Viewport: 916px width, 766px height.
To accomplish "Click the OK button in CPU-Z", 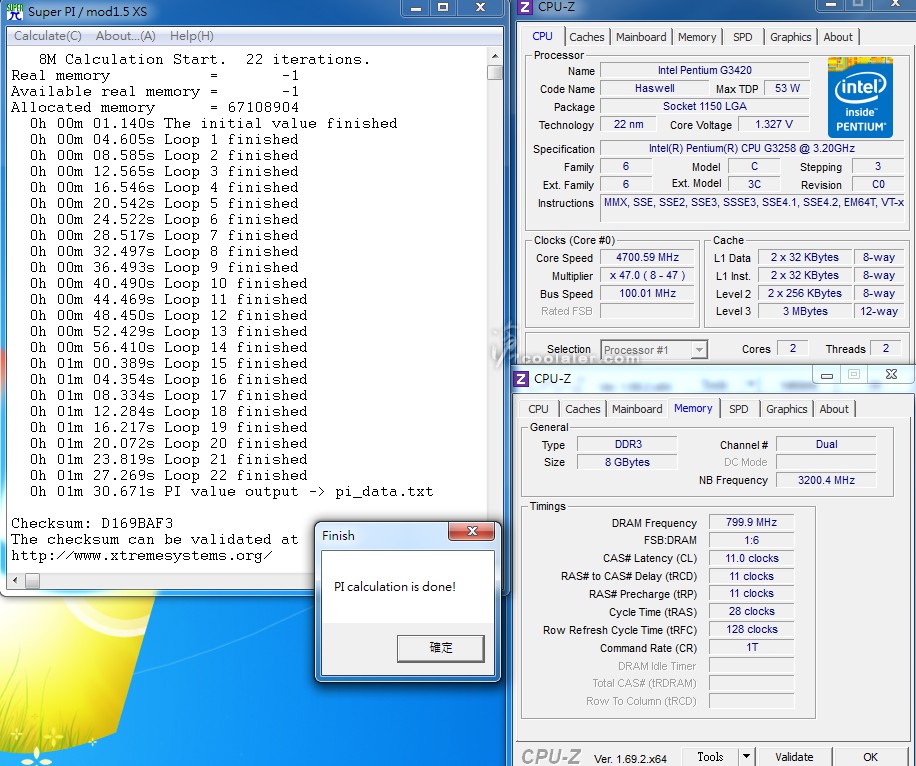I will pyautogui.click(x=870, y=756).
